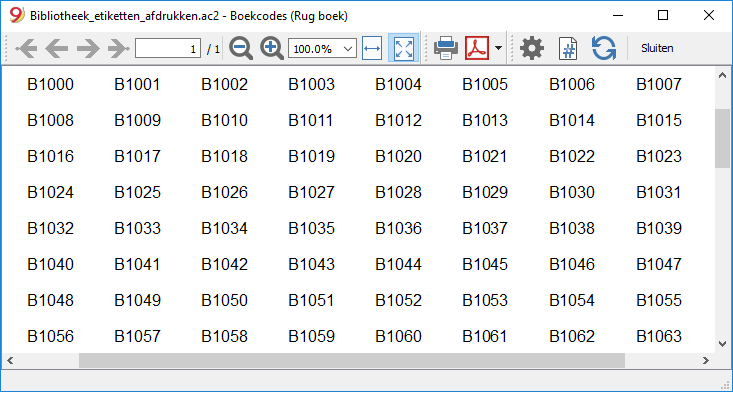Export the report to PDF

pyautogui.click(x=477, y=48)
